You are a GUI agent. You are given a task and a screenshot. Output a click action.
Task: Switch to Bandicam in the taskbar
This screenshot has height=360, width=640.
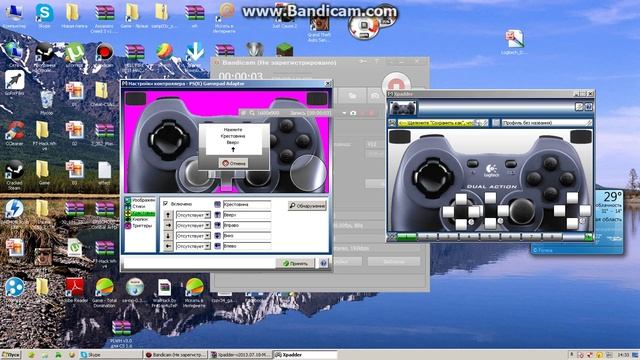tap(176, 355)
